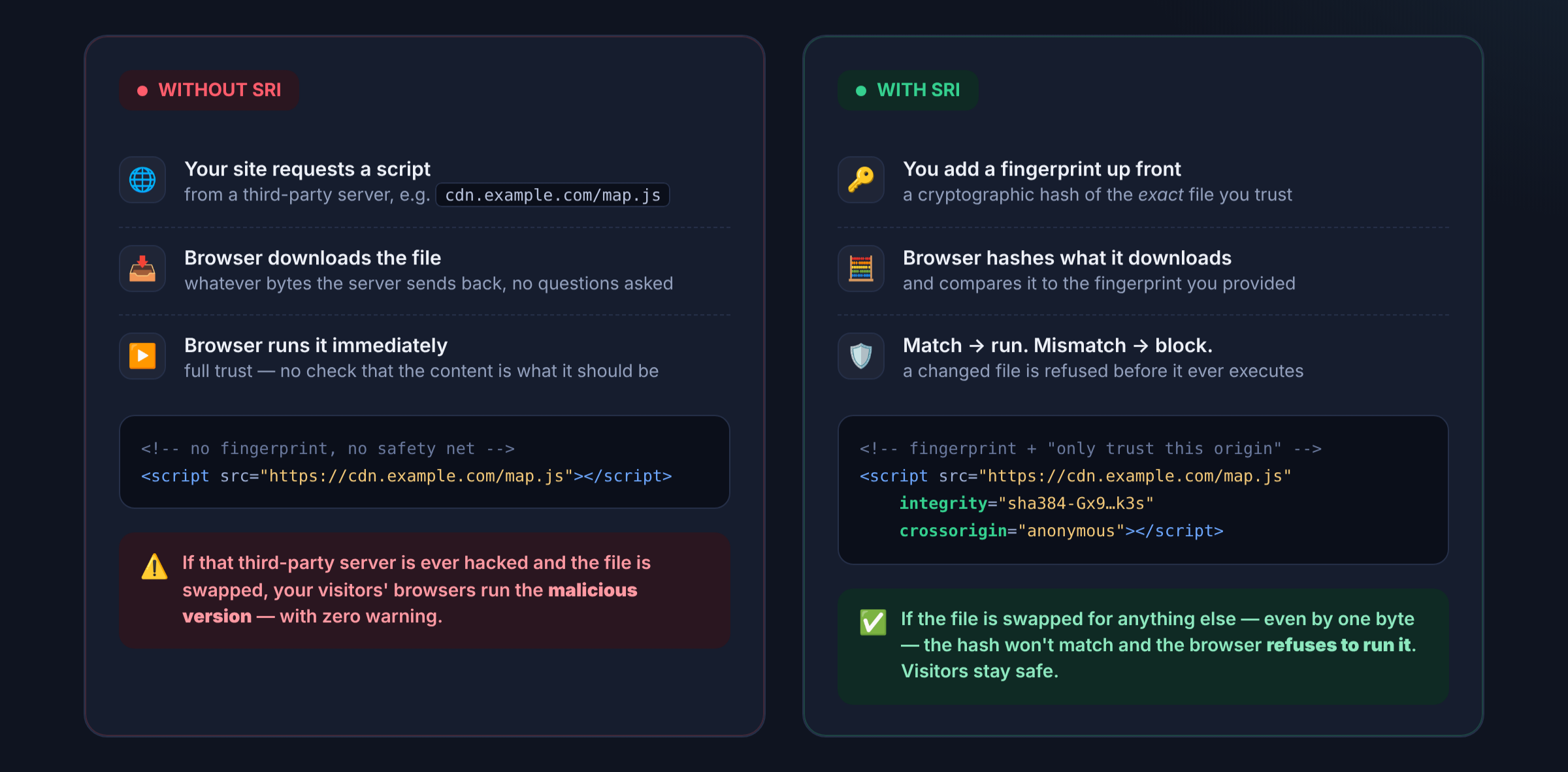
Task: Click 'and compares it to the fingerprint' subtitle
Action: click(1099, 283)
